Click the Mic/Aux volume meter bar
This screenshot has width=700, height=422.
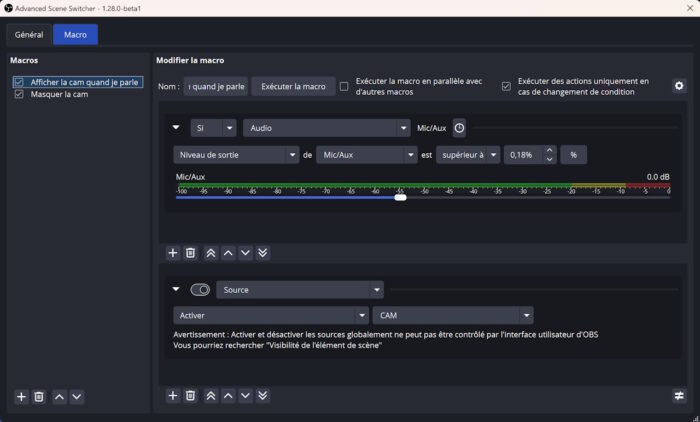pos(424,185)
